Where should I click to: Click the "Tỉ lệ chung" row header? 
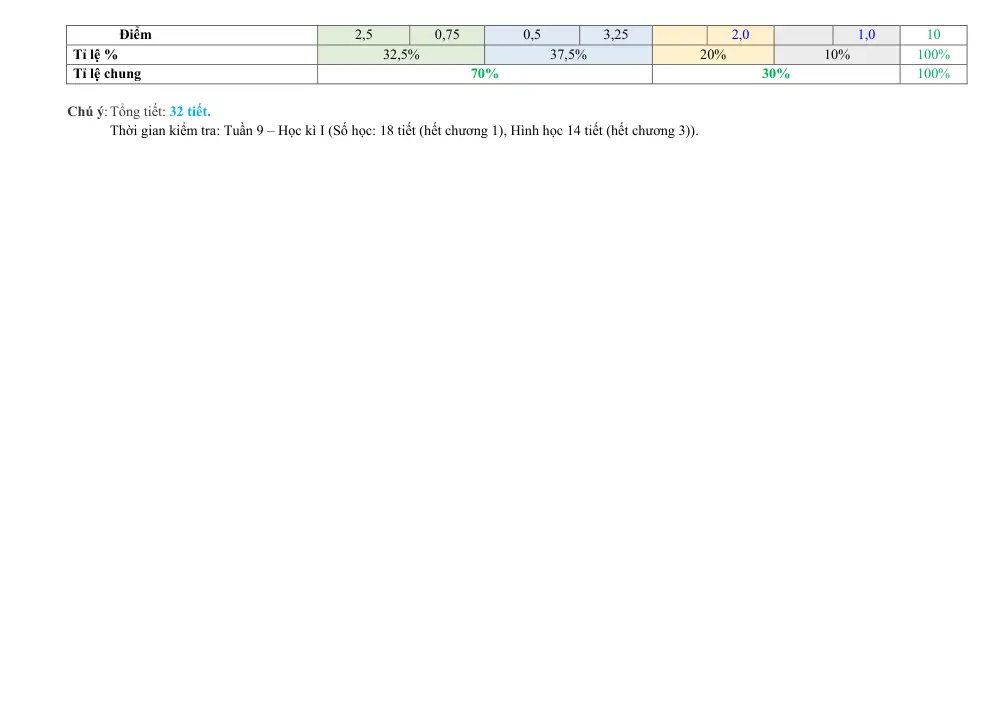(x=192, y=74)
